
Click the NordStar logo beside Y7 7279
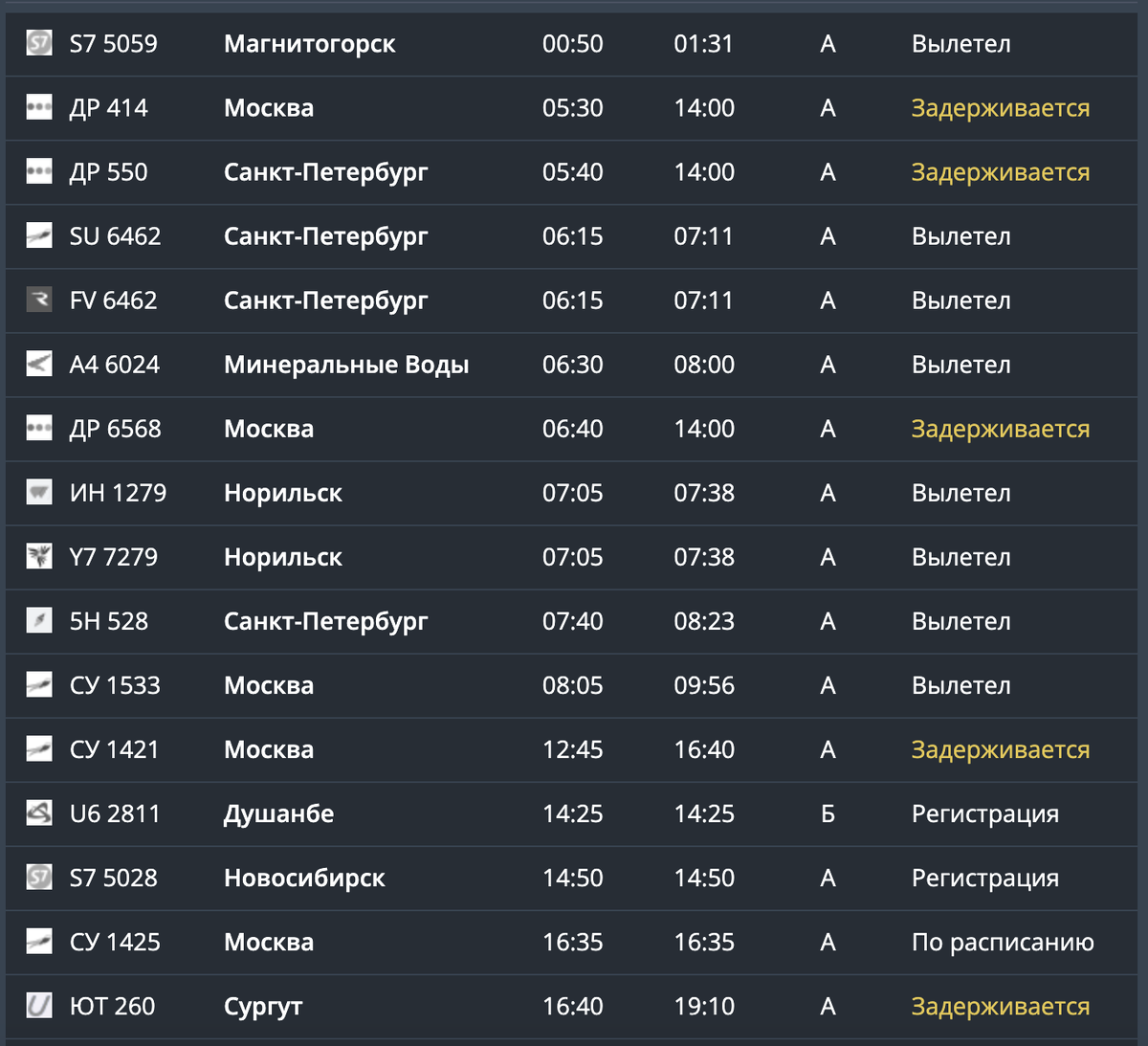pos(39,556)
